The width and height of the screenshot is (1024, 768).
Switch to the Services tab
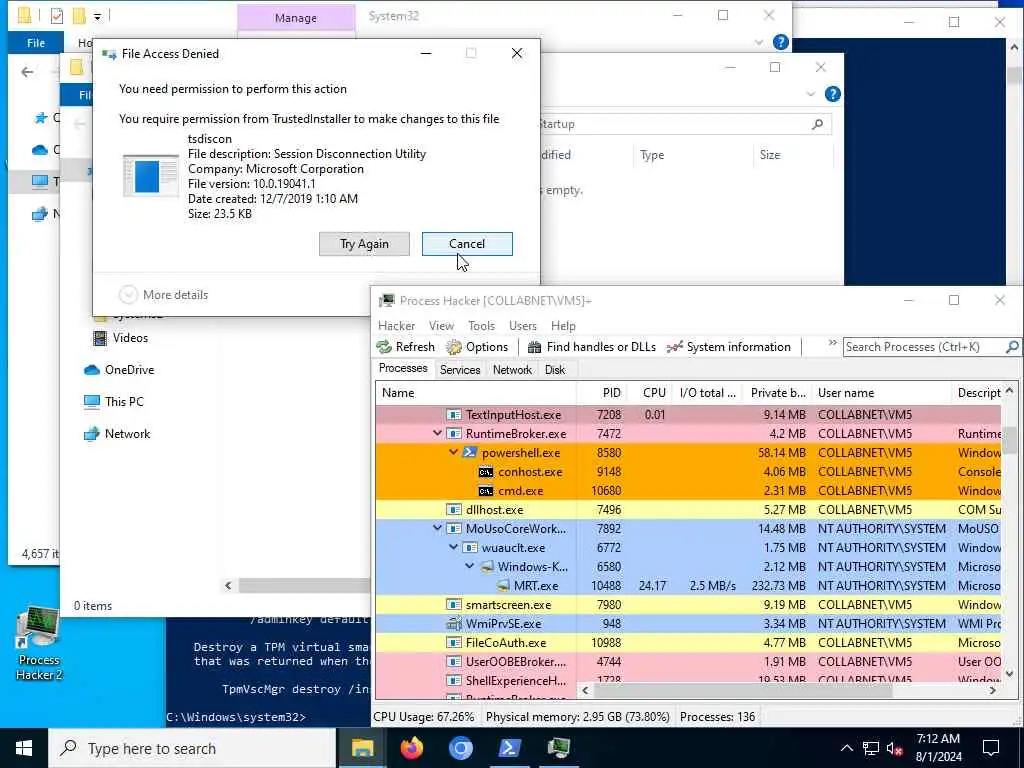(x=460, y=370)
